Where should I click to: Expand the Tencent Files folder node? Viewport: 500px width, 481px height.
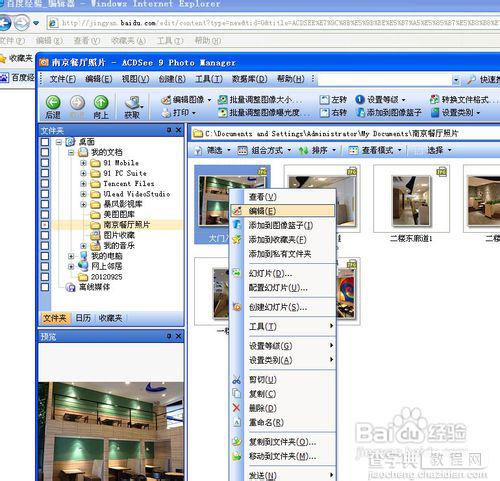[x=83, y=184]
